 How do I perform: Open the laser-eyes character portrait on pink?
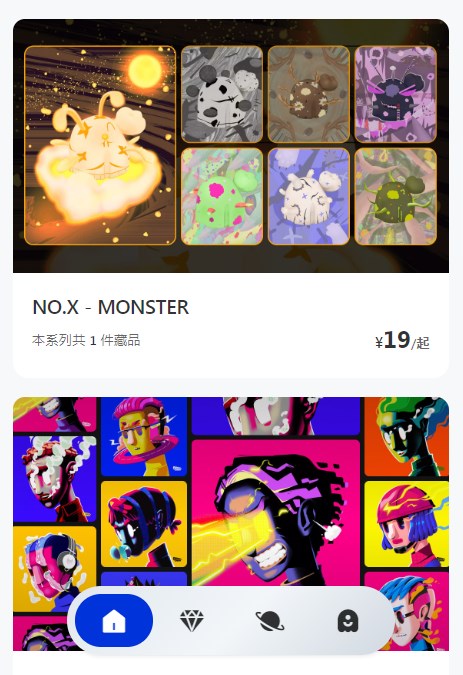[275, 512]
